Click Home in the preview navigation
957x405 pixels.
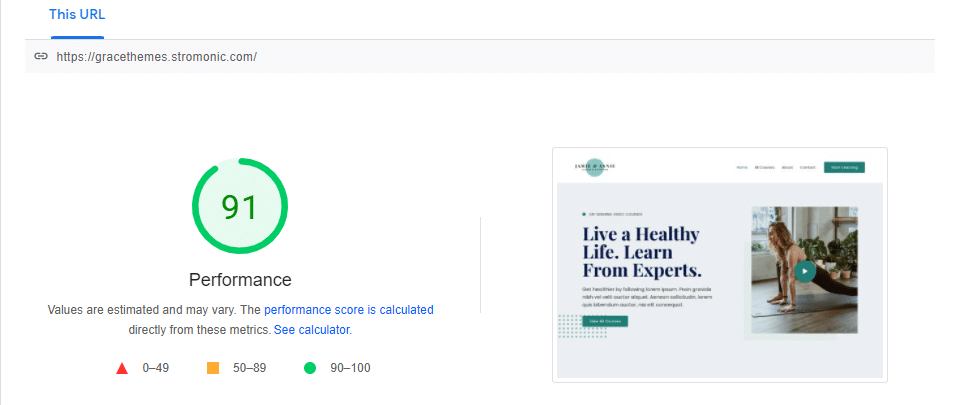tap(742, 167)
